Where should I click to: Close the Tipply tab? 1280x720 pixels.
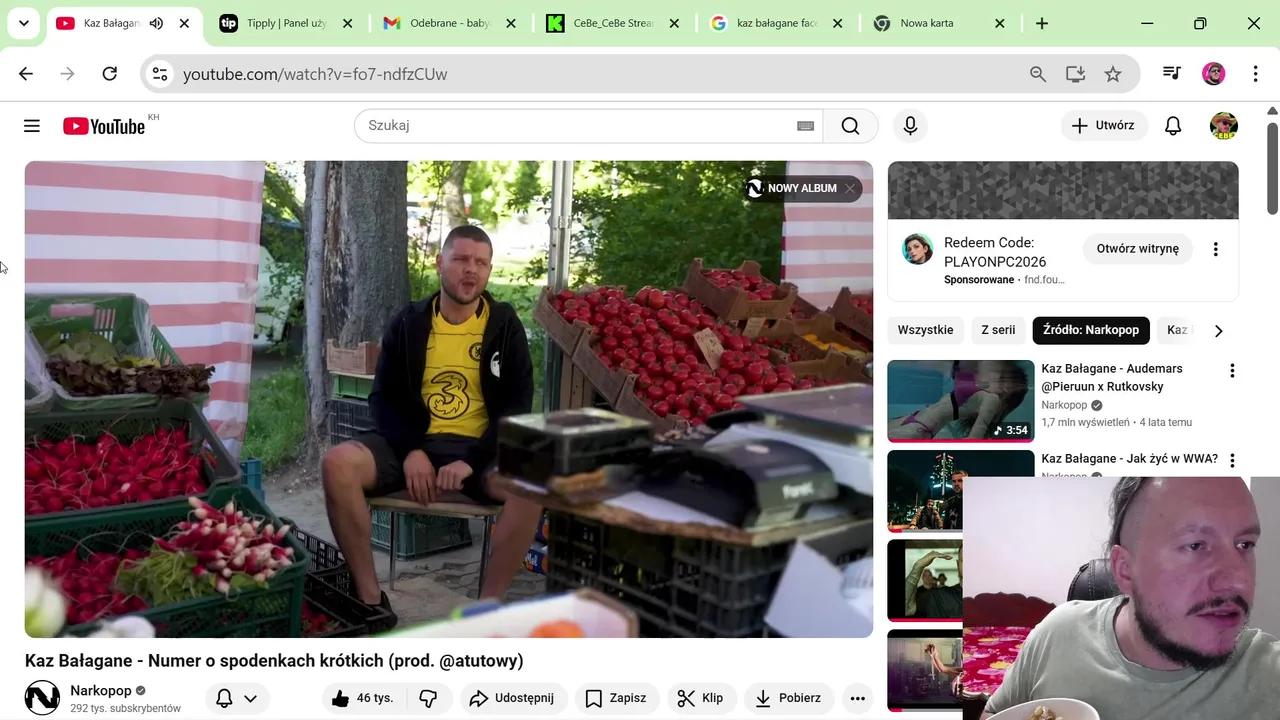[347, 23]
